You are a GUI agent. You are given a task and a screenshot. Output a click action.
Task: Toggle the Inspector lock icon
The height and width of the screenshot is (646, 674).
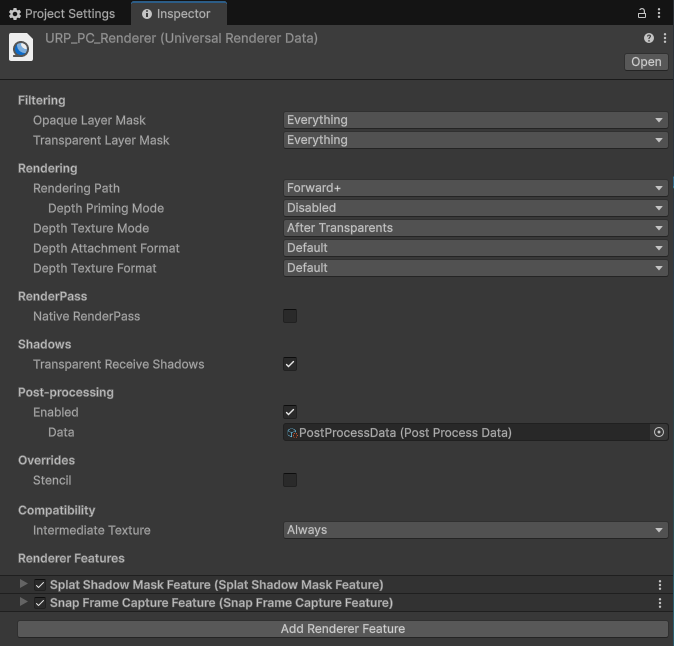[x=641, y=13]
